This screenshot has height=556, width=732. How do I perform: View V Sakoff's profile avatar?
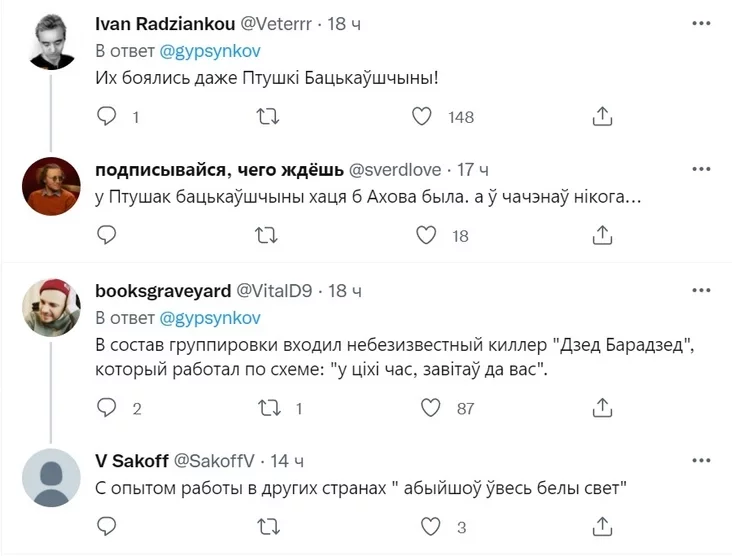tap(50, 479)
